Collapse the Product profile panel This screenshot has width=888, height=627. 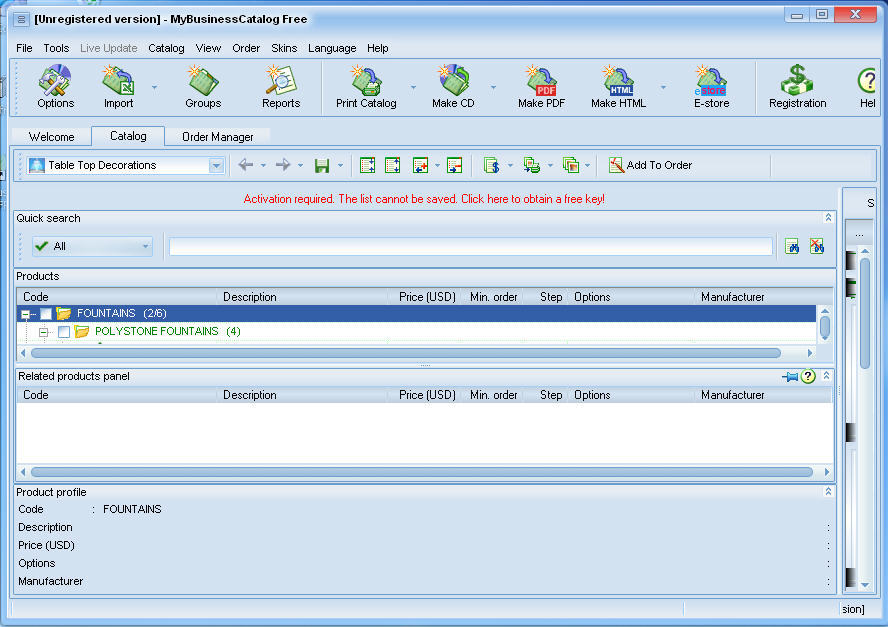click(x=827, y=492)
